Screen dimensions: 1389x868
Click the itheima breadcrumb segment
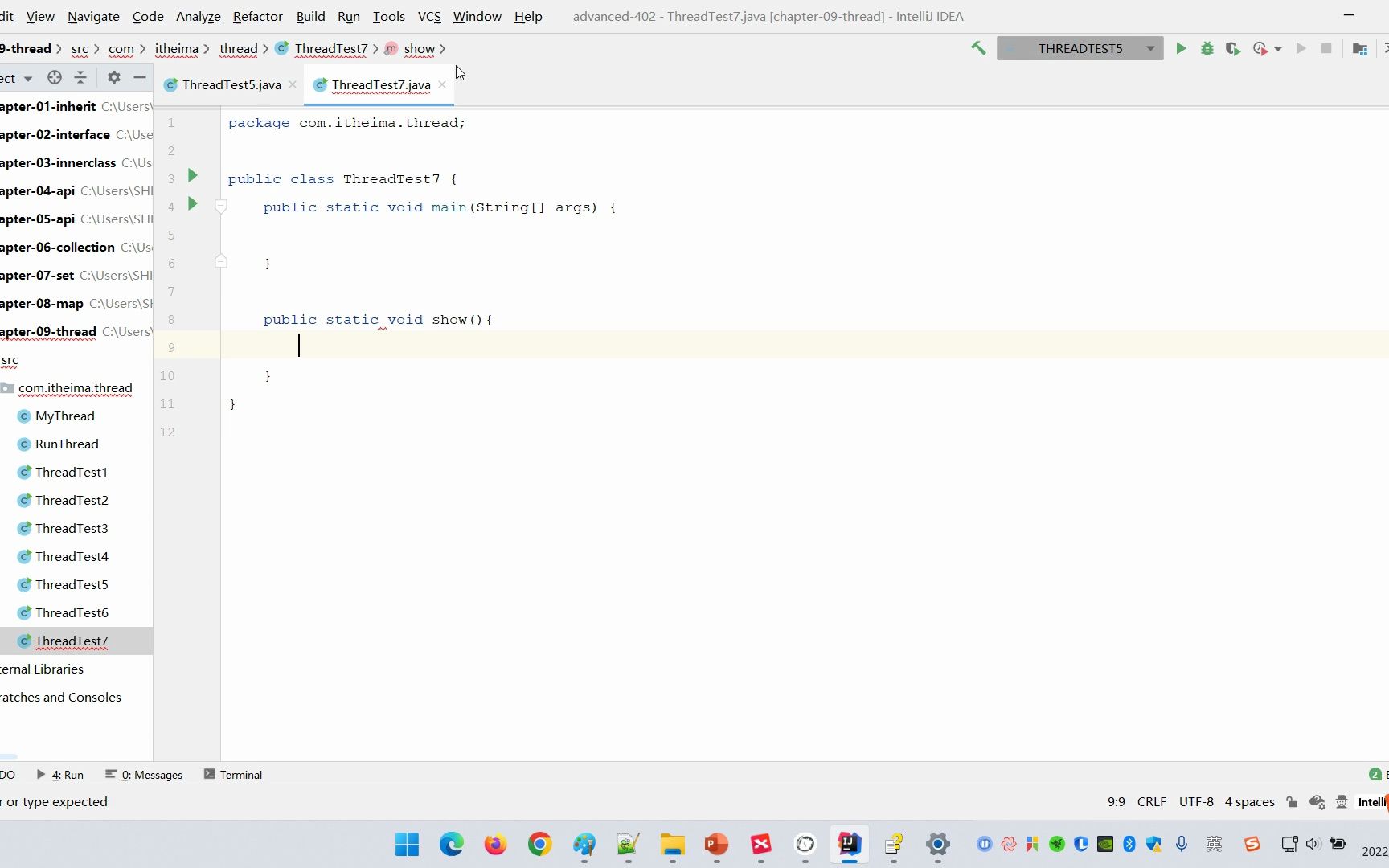[176, 49]
